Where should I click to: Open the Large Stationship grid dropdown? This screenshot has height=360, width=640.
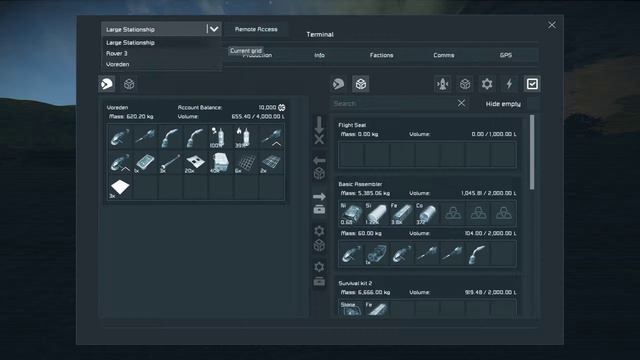click(161, 29)
